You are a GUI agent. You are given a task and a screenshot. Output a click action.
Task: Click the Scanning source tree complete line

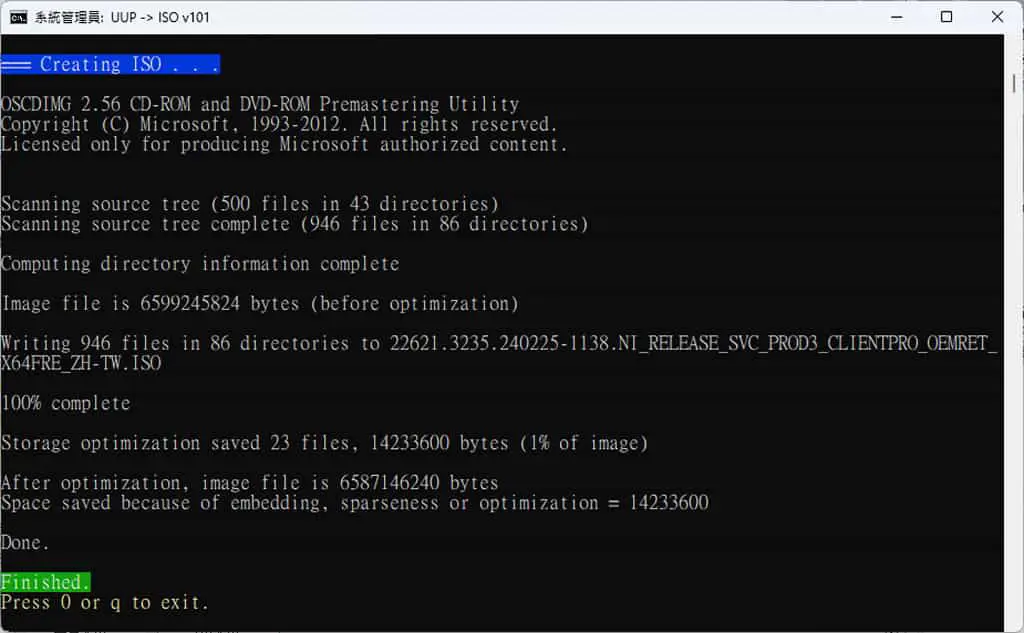[295, 224]
